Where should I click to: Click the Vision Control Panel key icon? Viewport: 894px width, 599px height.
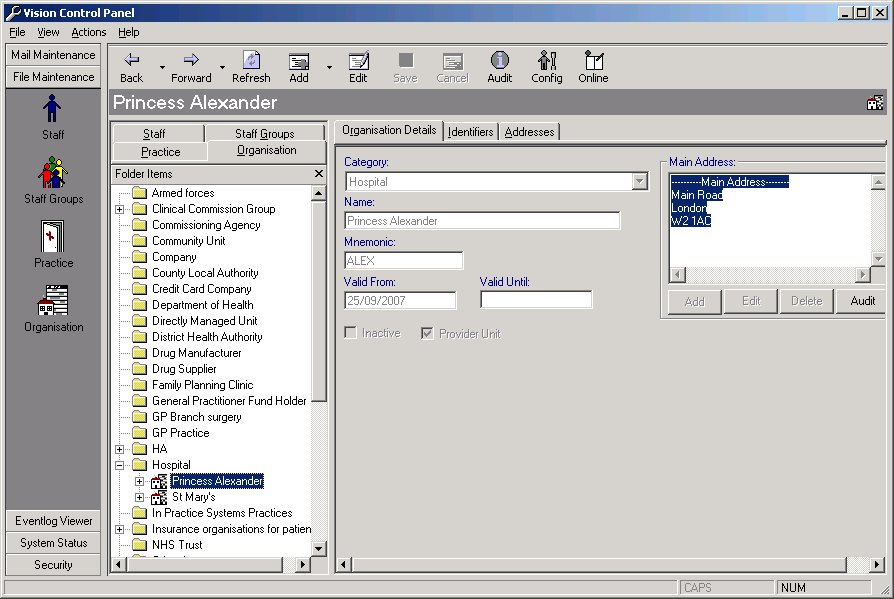pyautogui.click(x=13, y=13)
